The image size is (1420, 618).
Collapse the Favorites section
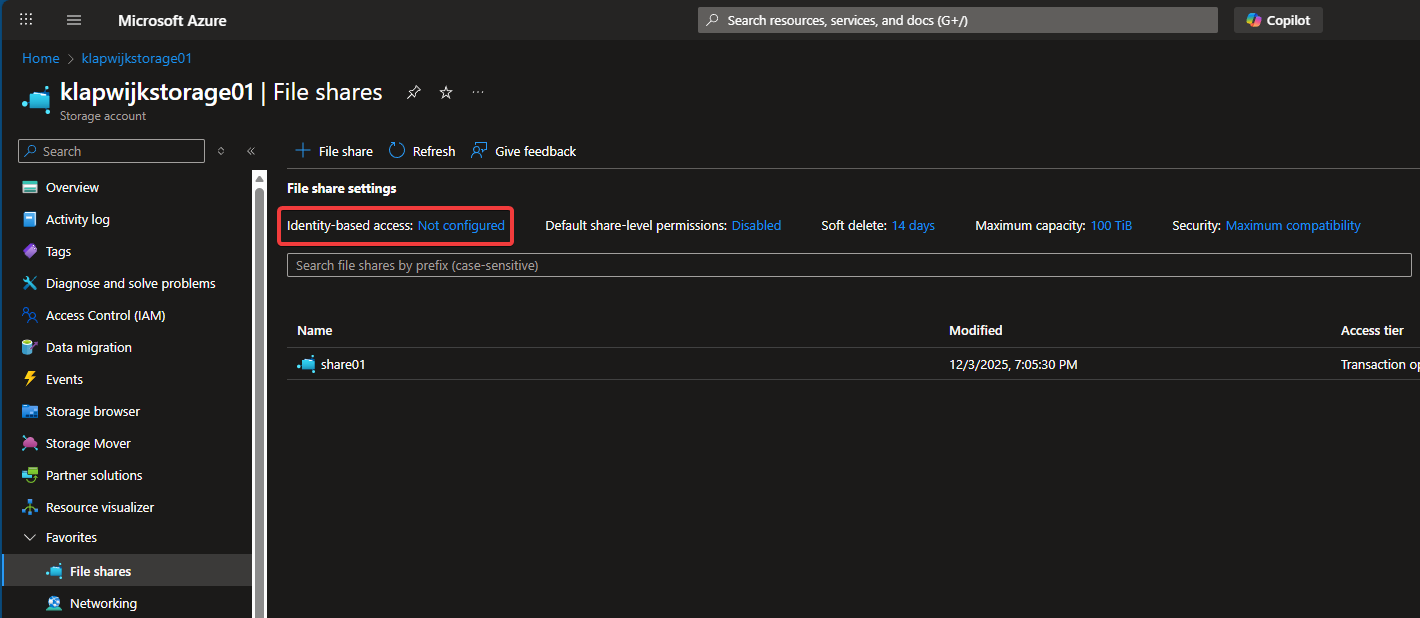[x=29, y=537]
